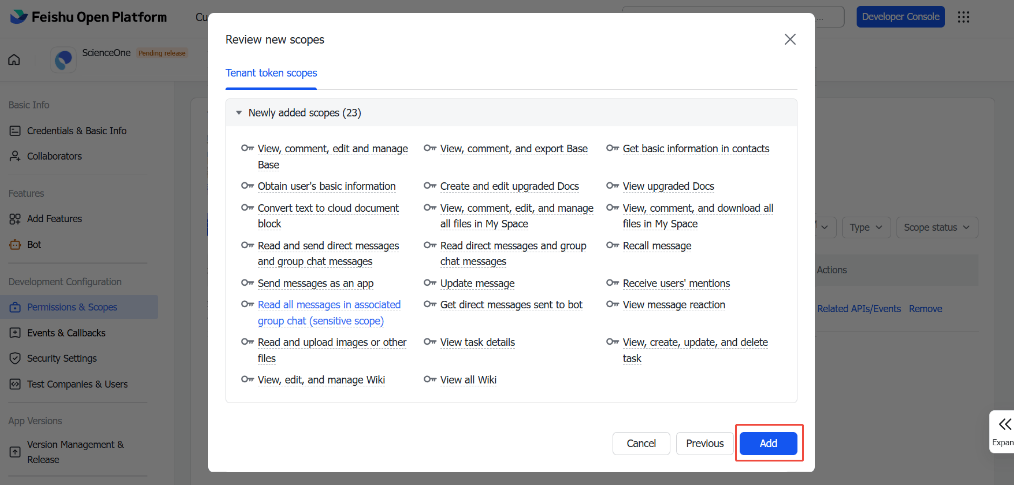Click the Previous button

coord(705,444)
